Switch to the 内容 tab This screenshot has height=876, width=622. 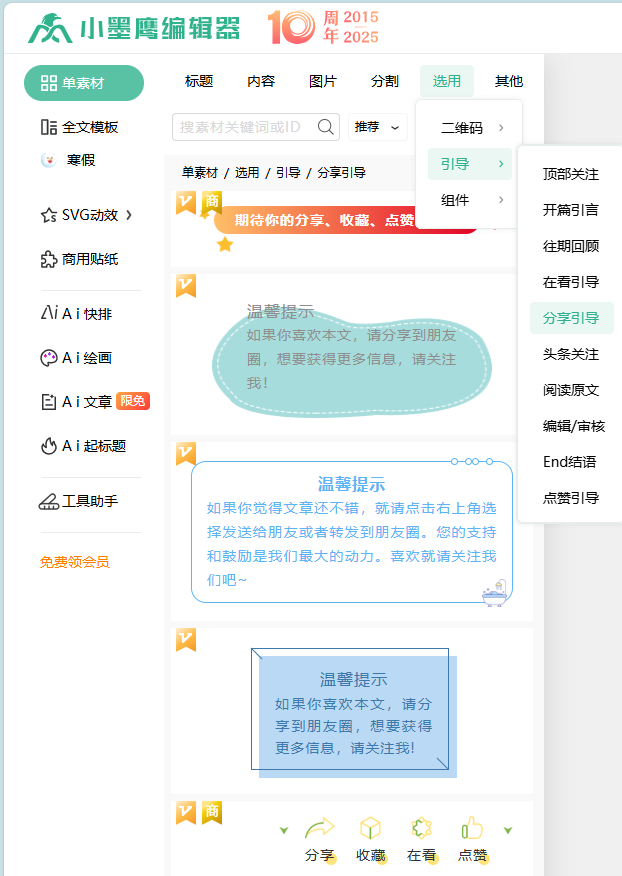[261, 82]
